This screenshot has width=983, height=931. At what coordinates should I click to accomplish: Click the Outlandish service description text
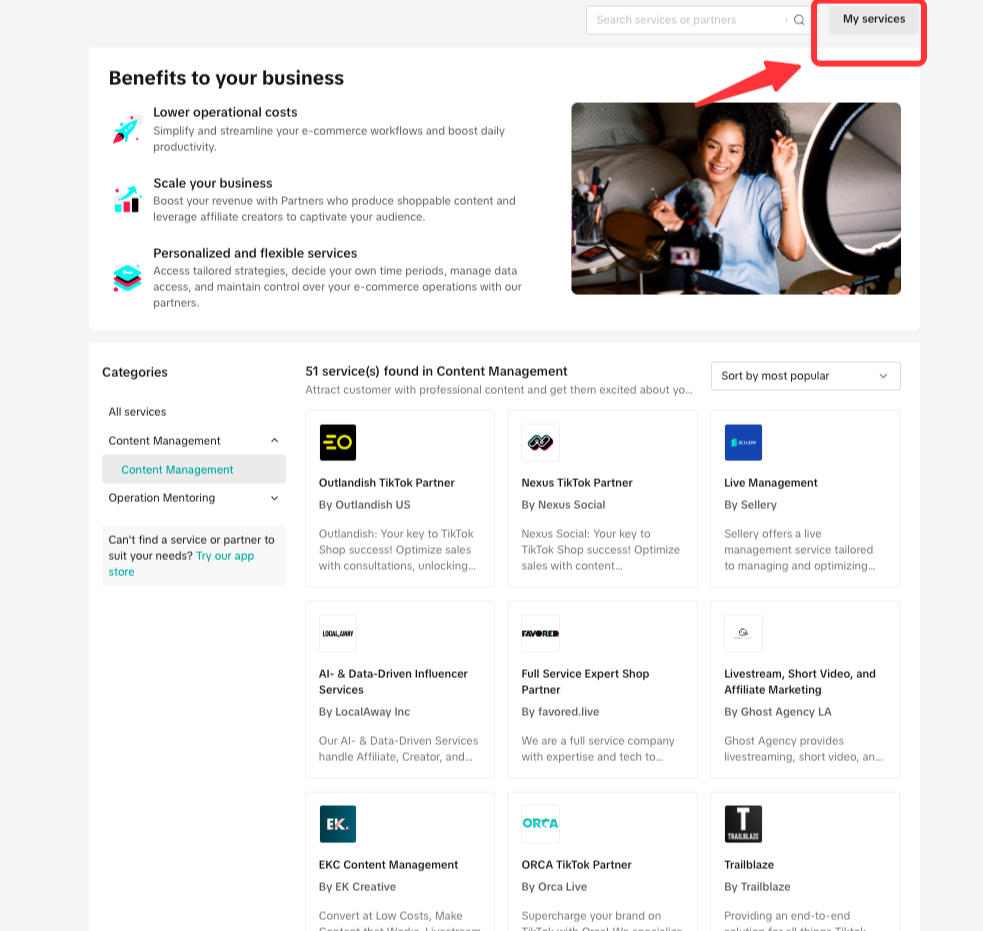397,549
